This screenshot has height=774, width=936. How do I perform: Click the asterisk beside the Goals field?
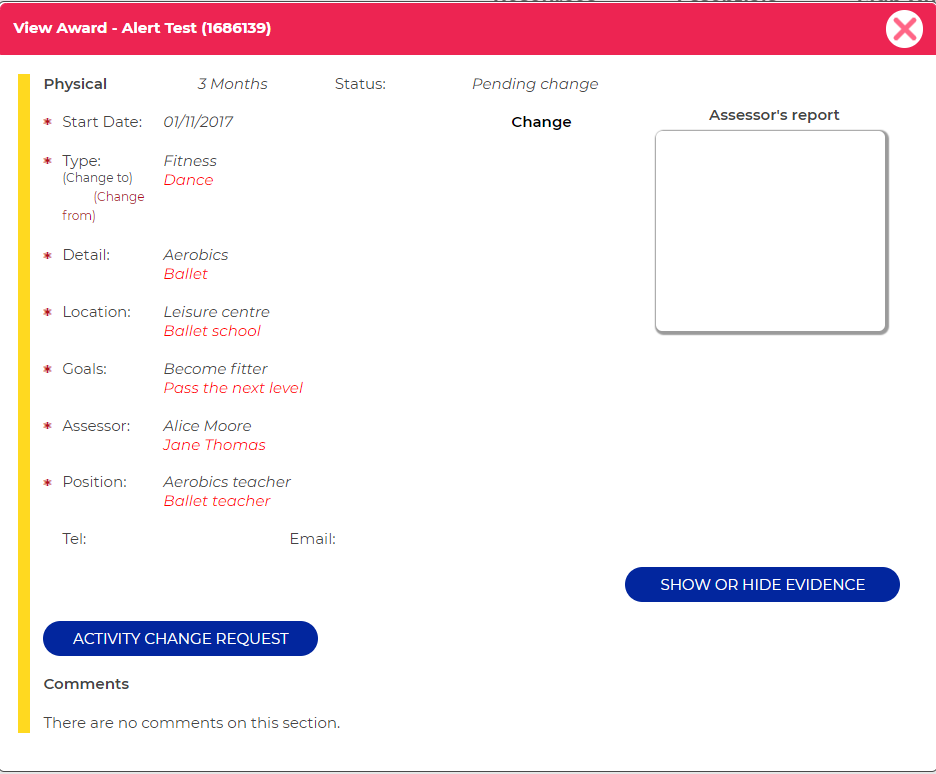46,369
